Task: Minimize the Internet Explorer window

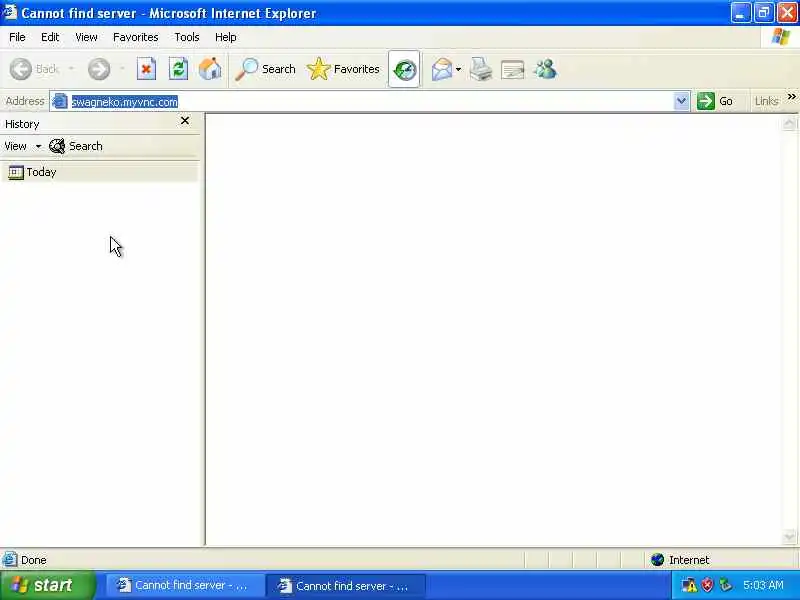Action: tap(740, 13)
